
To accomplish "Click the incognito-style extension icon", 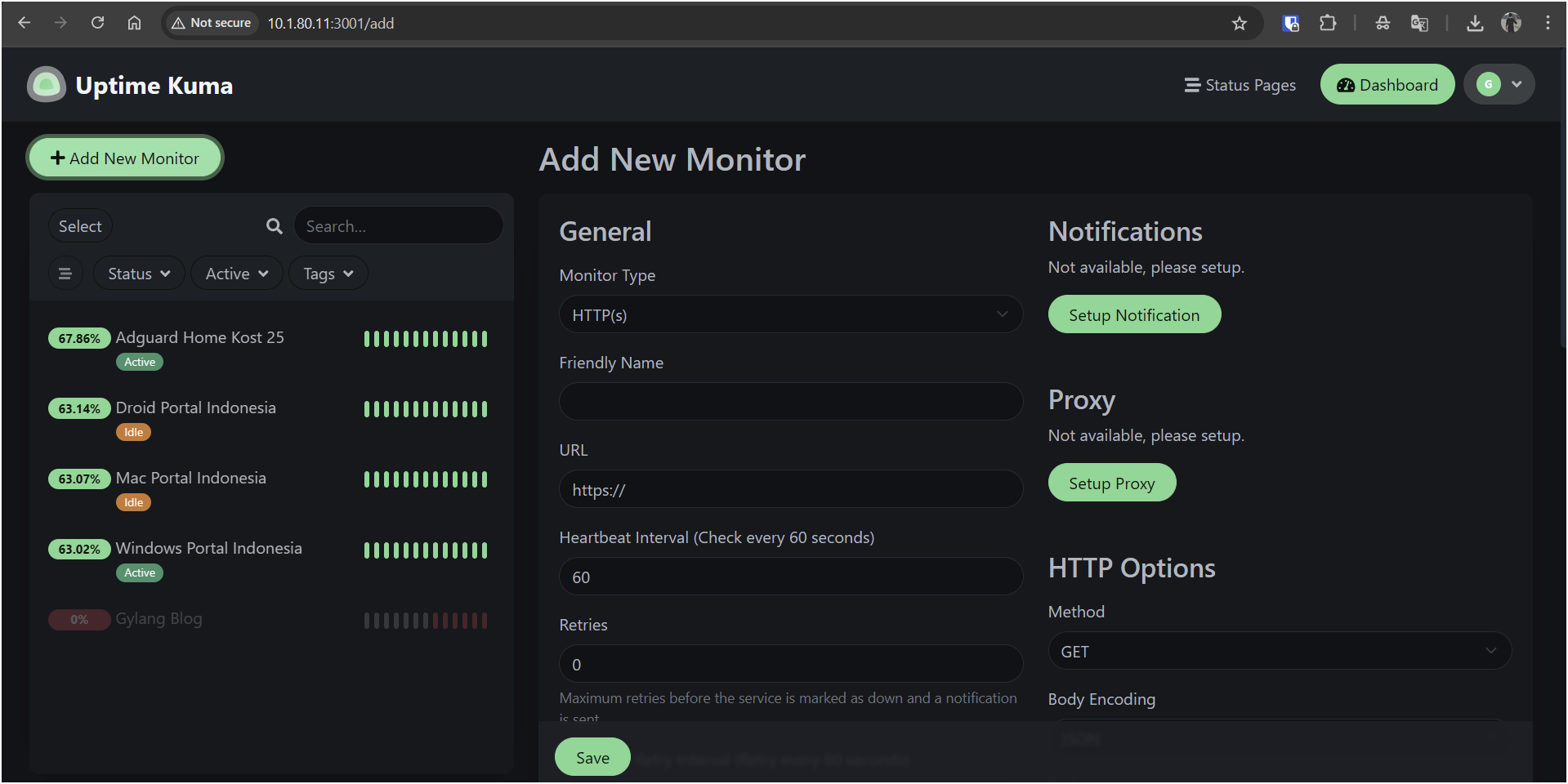I will [1383, 23].
